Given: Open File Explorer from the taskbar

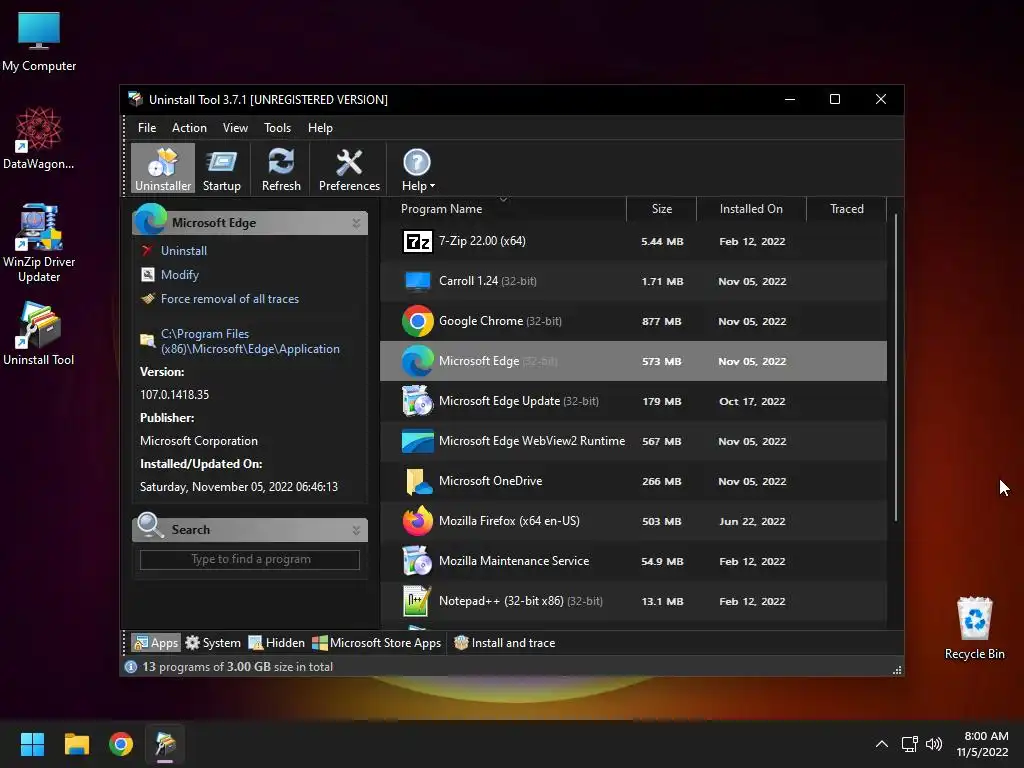Looking at the screenshot, I should (x=76, y=744).
